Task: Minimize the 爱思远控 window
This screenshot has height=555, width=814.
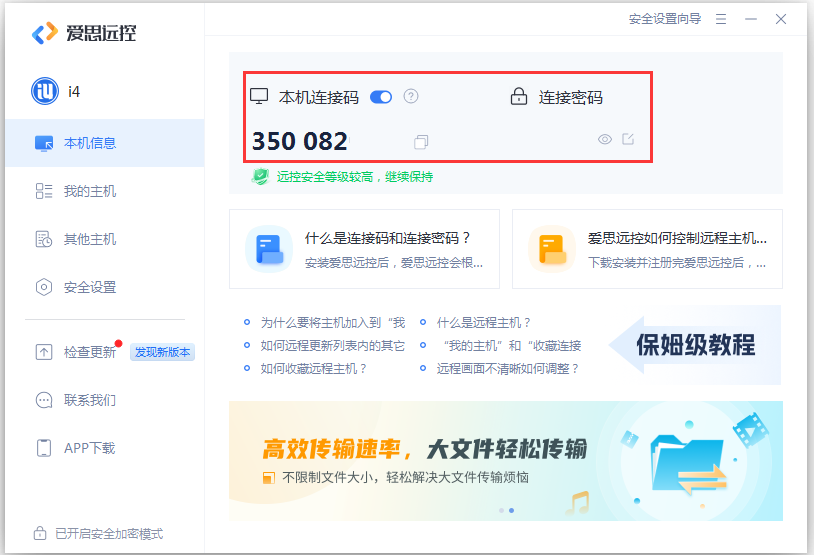Action: point(751,19)
